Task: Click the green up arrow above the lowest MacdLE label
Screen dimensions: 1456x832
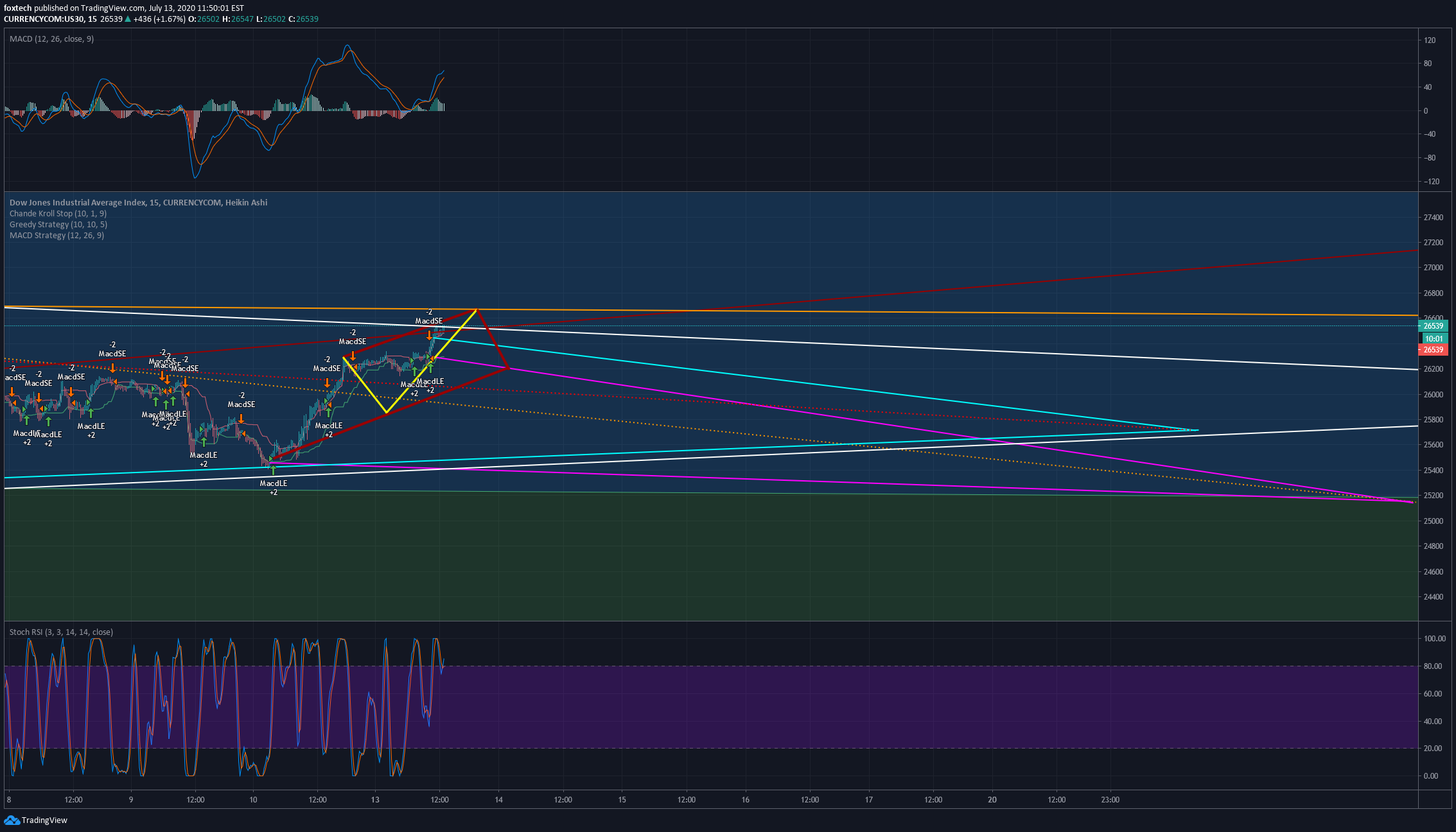Action: (x=273, y=471)
